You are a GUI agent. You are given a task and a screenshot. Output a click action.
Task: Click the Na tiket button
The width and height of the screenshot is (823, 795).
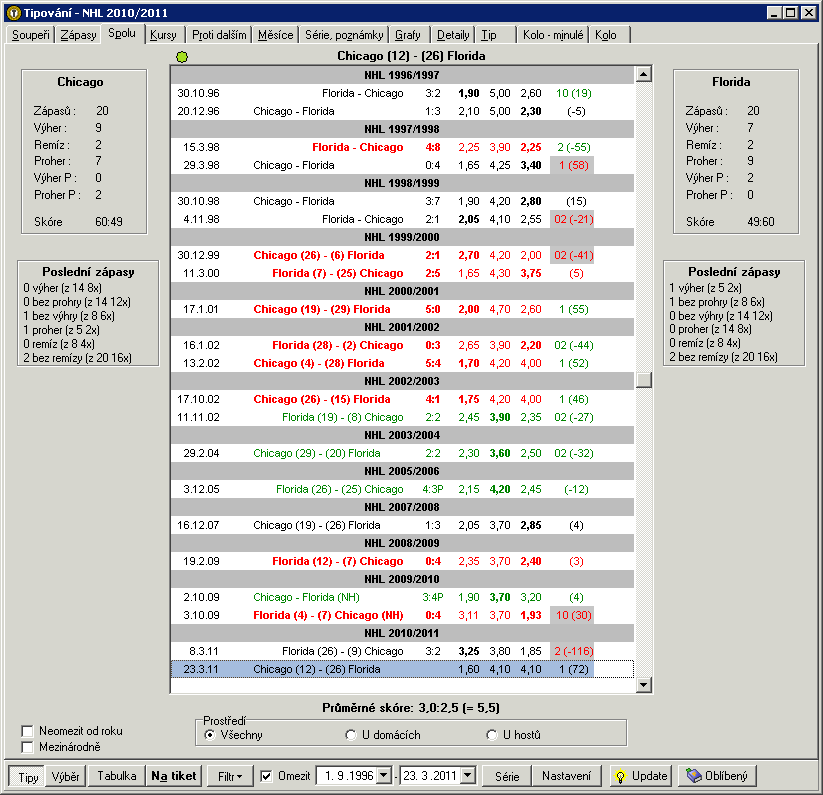[174, 776]
